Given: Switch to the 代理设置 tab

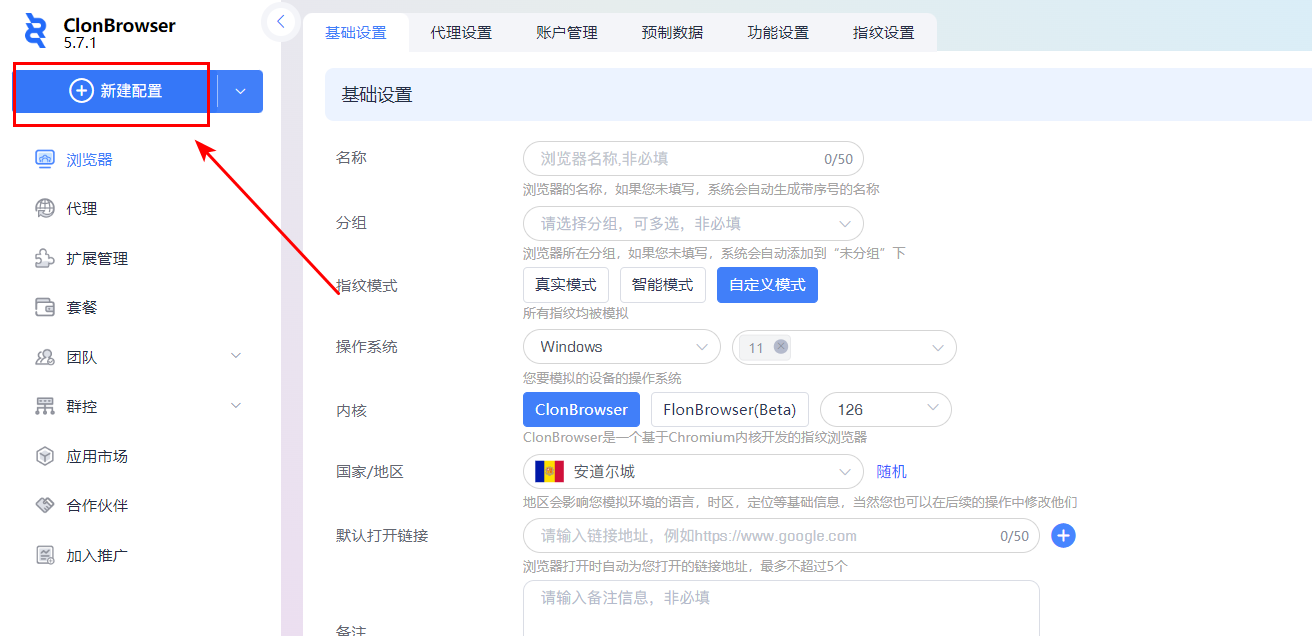Looking at the screenshot, I should (461, 32).
